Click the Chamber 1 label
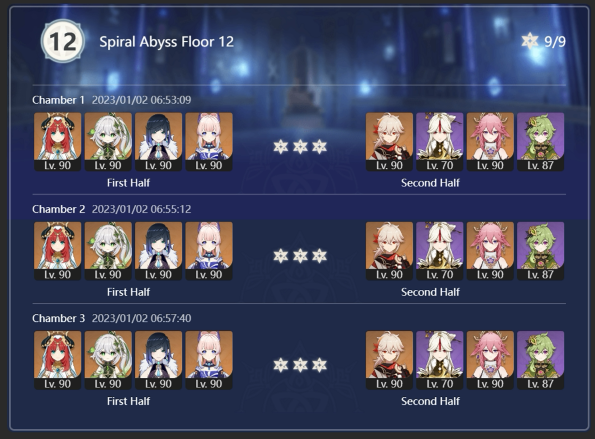595x439 pixels. 58,100
